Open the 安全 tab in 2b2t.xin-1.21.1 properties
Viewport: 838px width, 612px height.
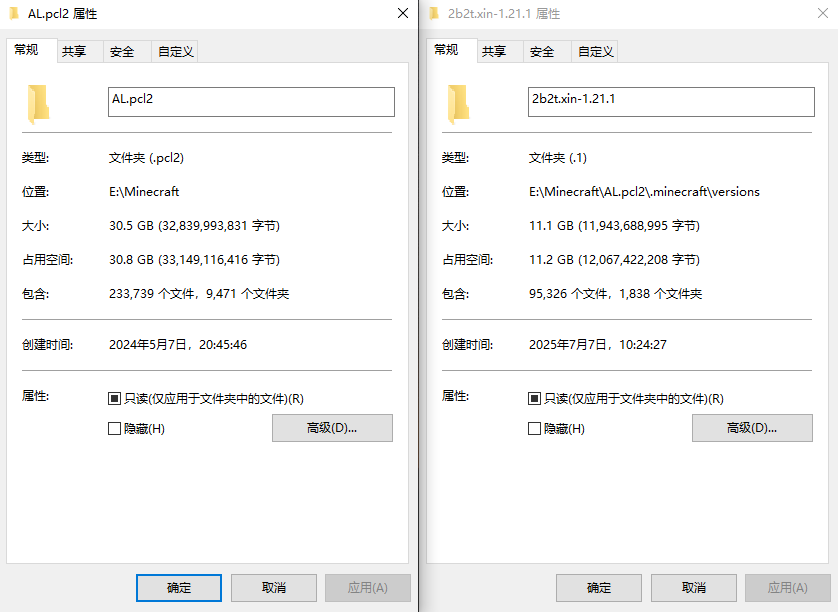pyautogui.click(x=542, y=52)
